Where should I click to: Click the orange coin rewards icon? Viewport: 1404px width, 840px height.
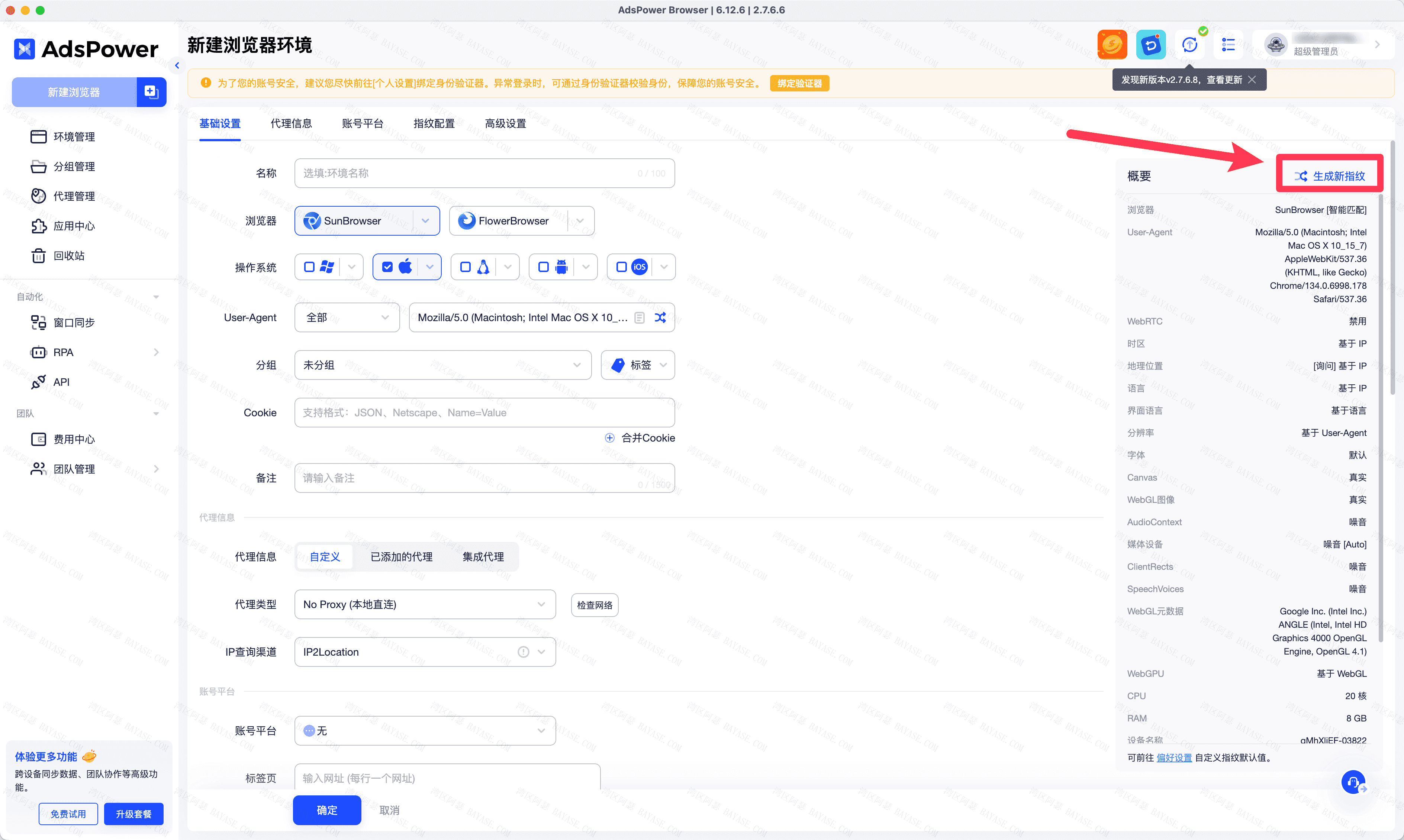[1112, 45]
